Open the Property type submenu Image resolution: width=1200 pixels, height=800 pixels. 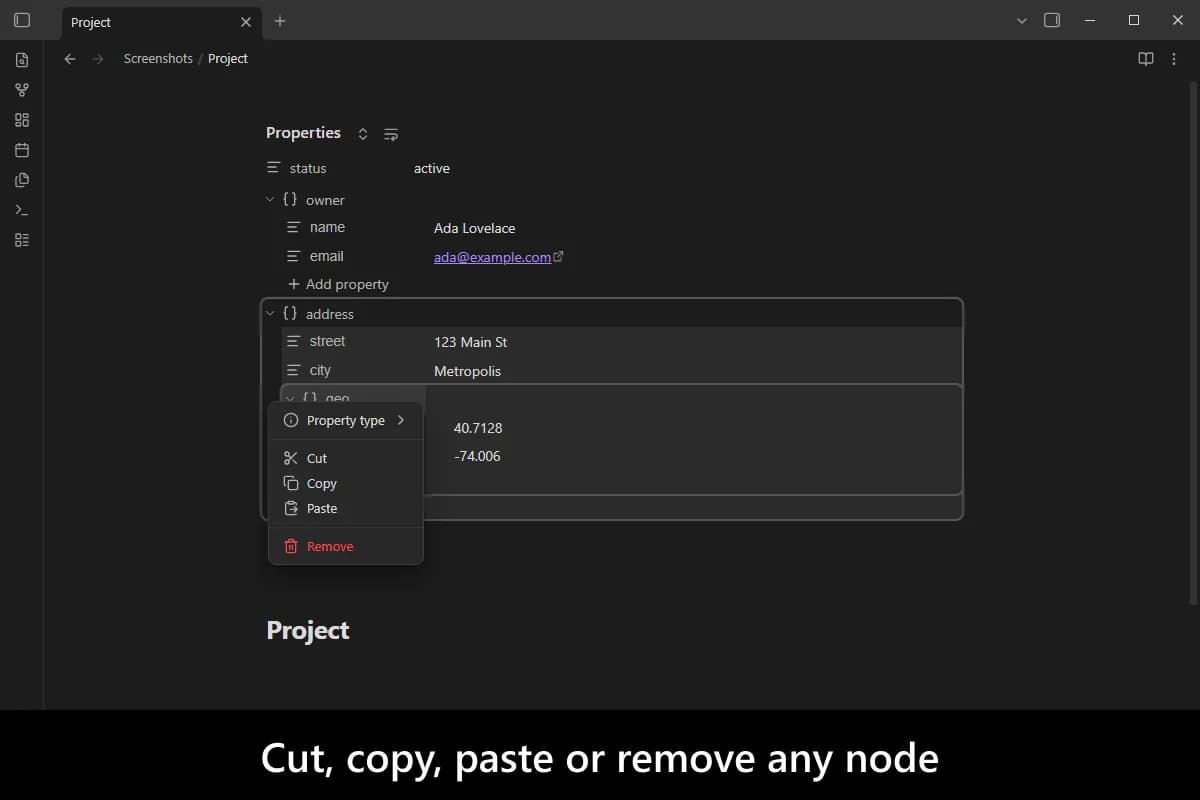346,420
